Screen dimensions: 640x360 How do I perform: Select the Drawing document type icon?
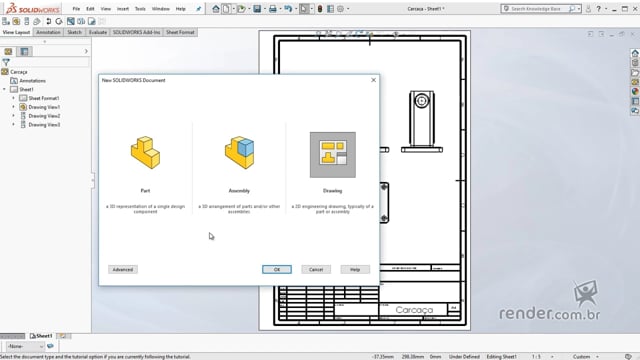click(333, 155)
